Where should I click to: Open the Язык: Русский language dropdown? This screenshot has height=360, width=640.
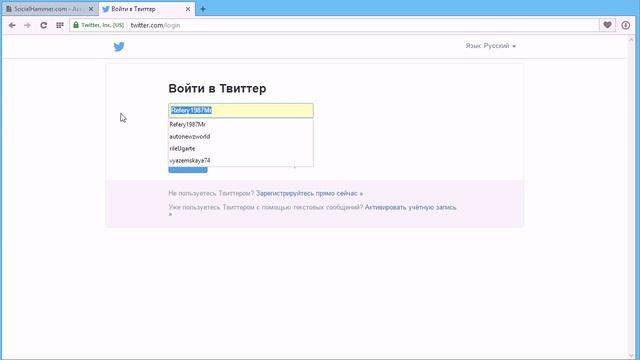point(491,46)
